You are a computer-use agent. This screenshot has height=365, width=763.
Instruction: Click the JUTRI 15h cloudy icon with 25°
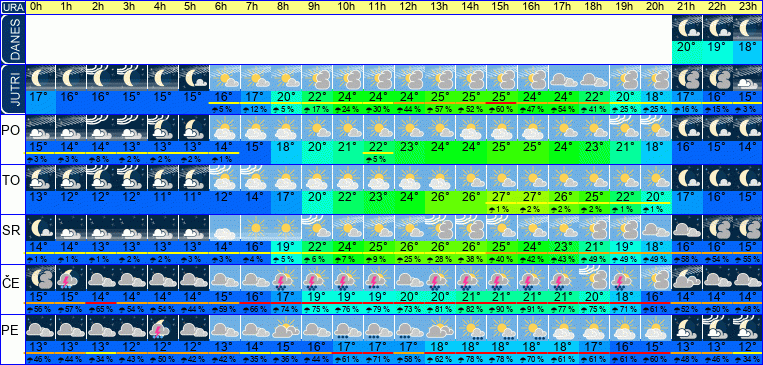(501, 78)
